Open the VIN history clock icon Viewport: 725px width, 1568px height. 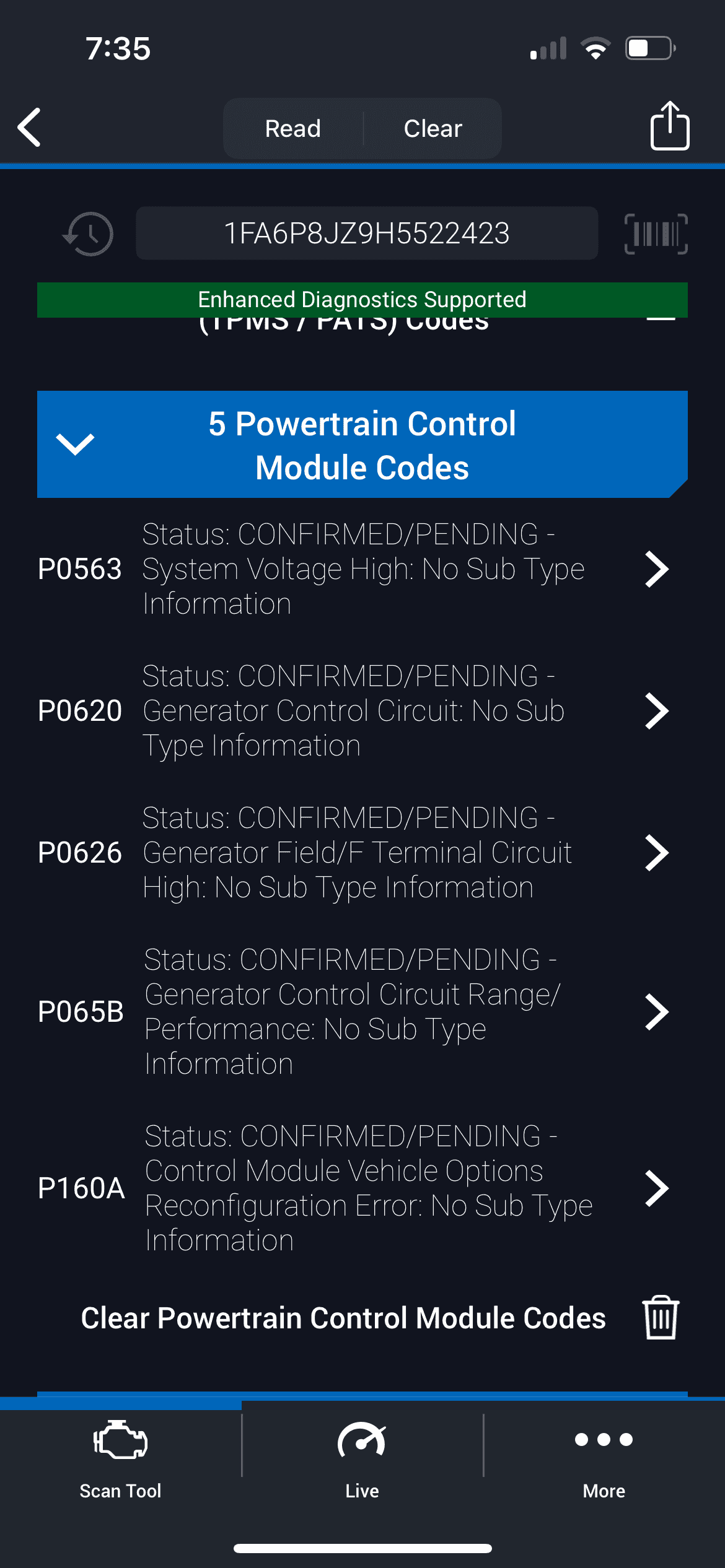click(88, 234)
